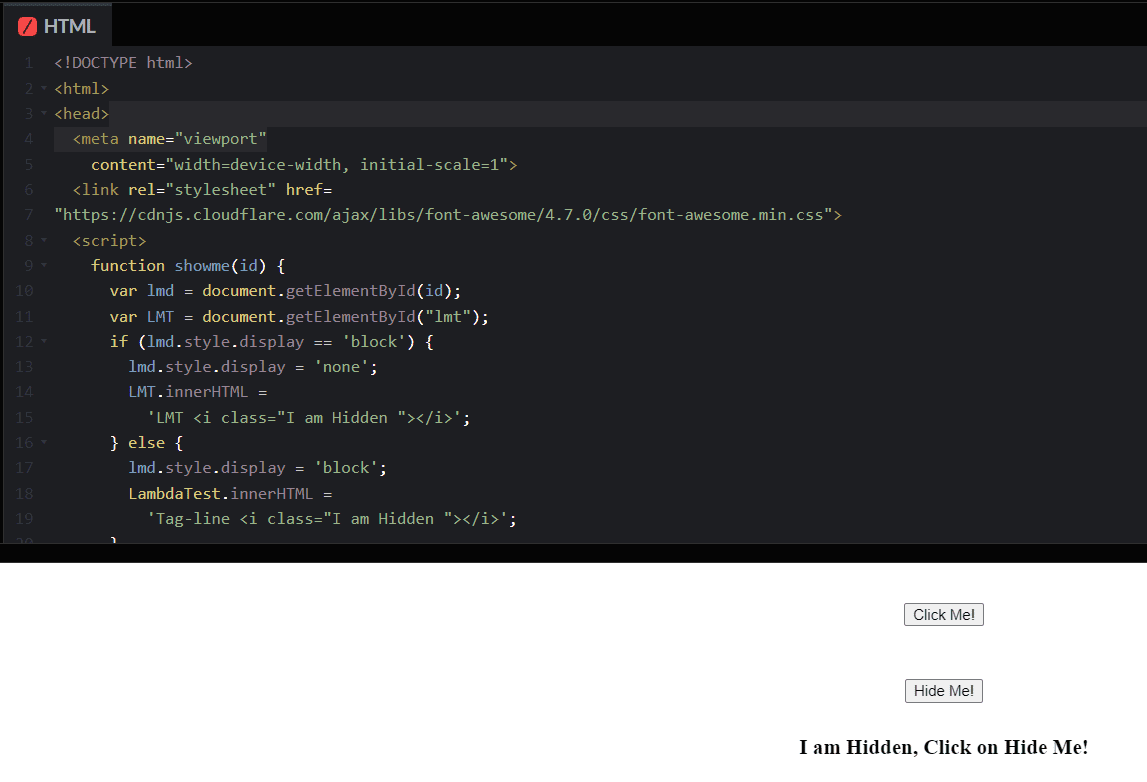Viewport: 1147px width, 782px height.
Task: Click the text I am Hidden, Click on Hide Me!
Action: coord(943,747)
